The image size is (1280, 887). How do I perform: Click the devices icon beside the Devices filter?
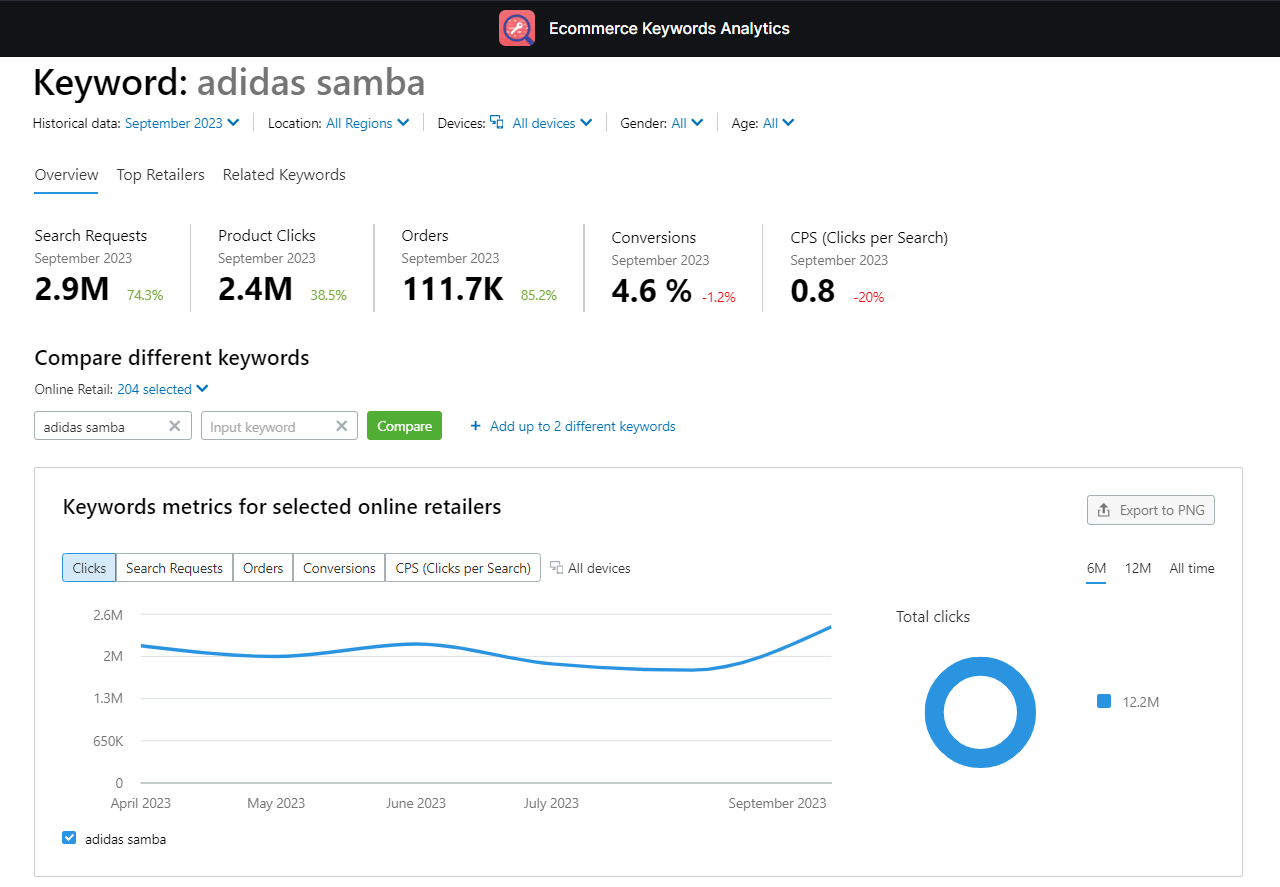tap(498, 122)
